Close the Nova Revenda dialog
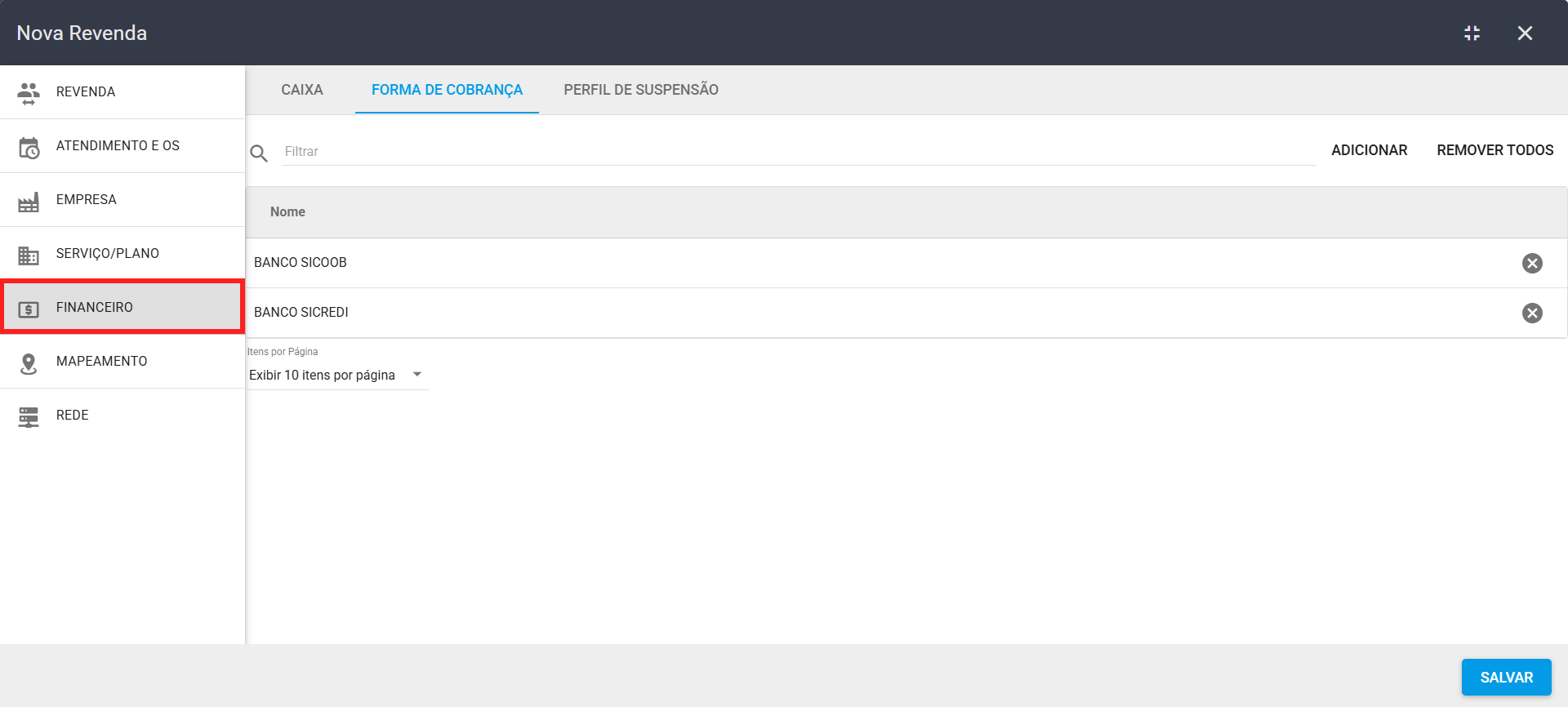 point(1525,33)
